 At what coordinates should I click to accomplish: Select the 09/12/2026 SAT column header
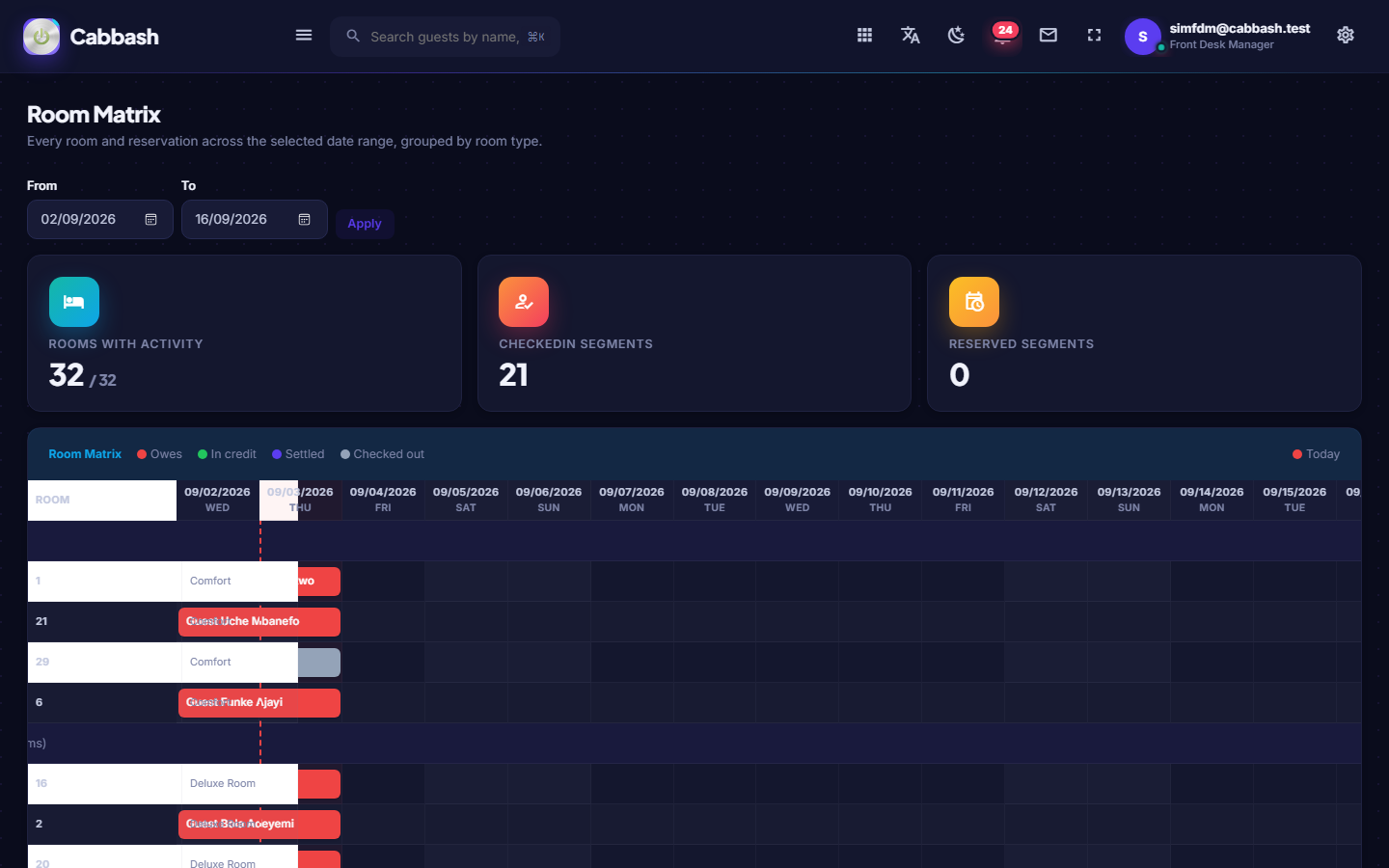1047,500
